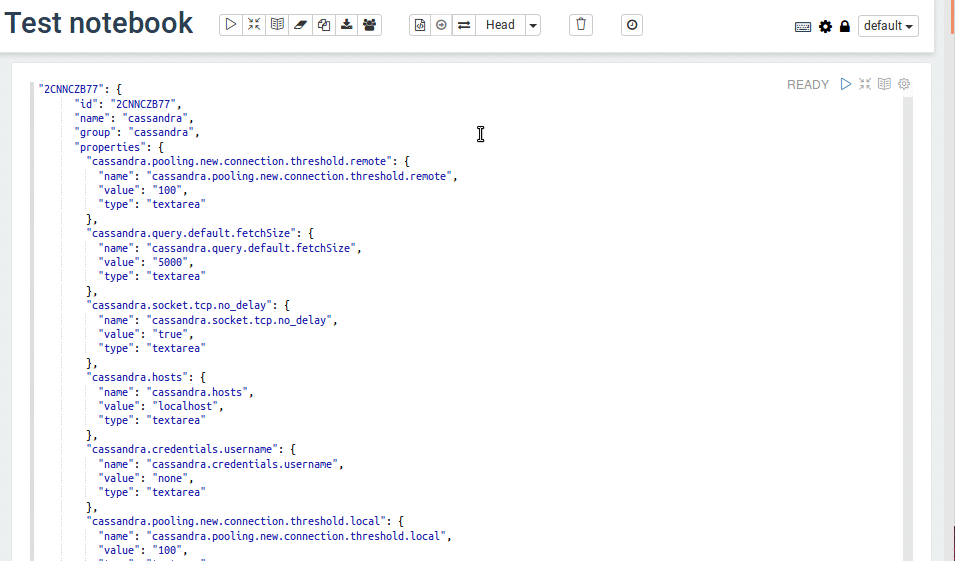Click the "2CNNCZB77": { root key line
Screen dimensions: 955x561
click(80, 89)
